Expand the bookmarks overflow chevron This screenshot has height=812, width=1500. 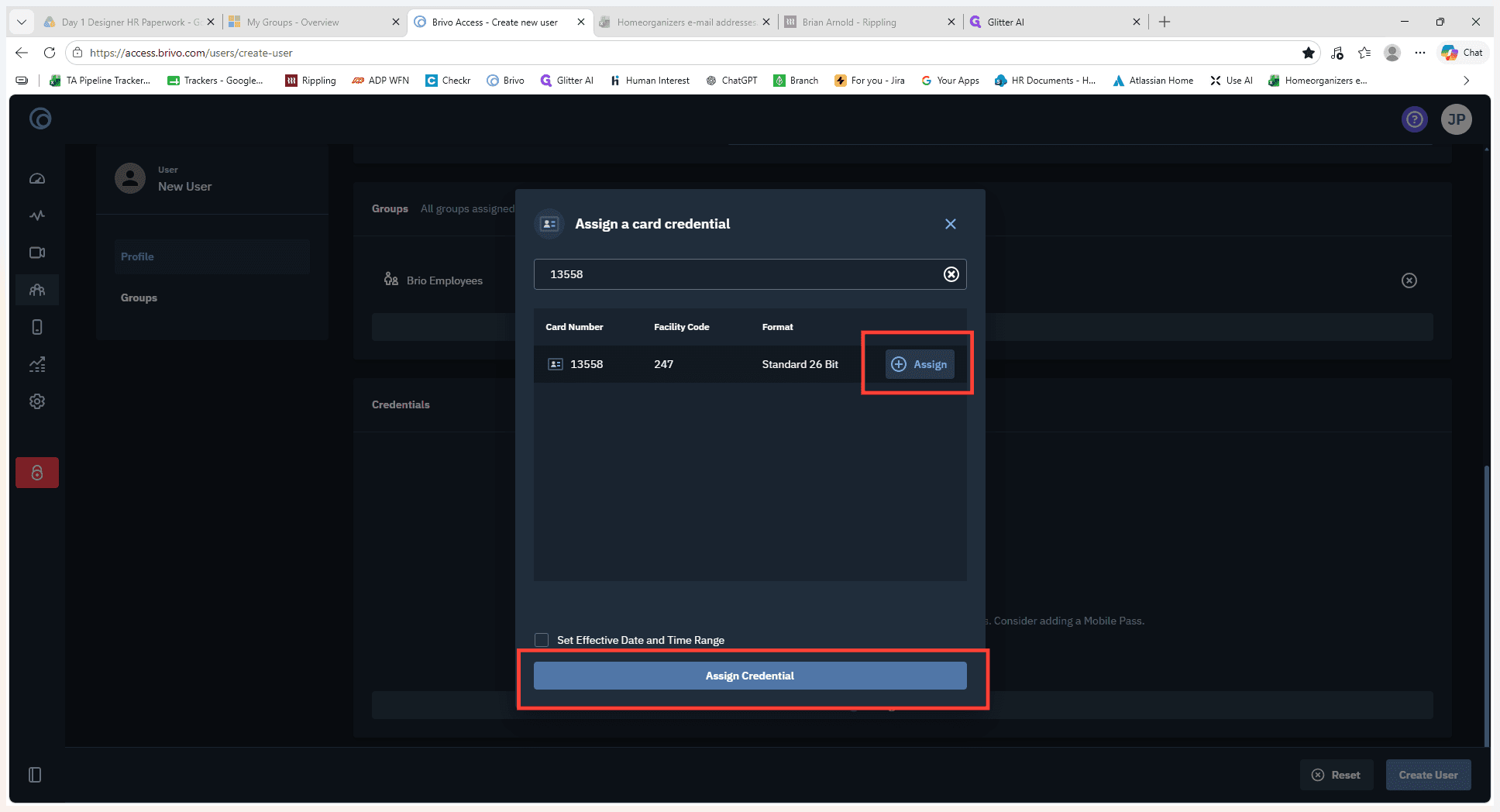[x=1466, y=81]
